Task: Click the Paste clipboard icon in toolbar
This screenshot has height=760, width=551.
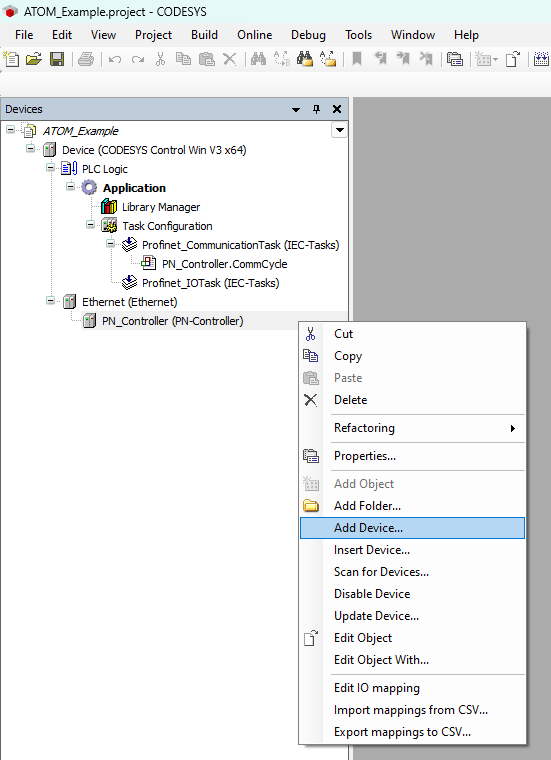Action: 207,59
